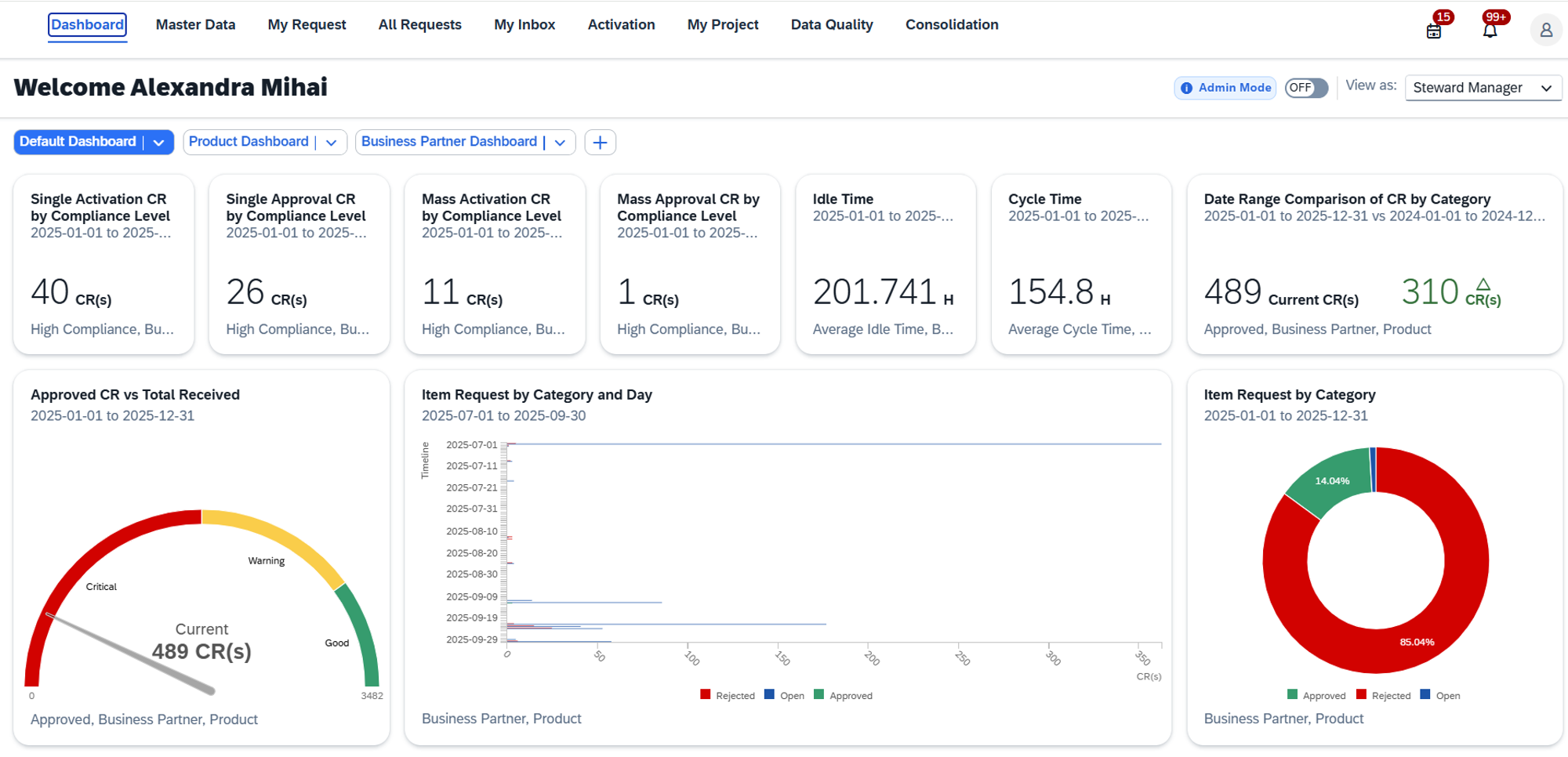1568x757 pixels.
Task: Open My Inbox from the navigation bar
Action: pos(524,24)
